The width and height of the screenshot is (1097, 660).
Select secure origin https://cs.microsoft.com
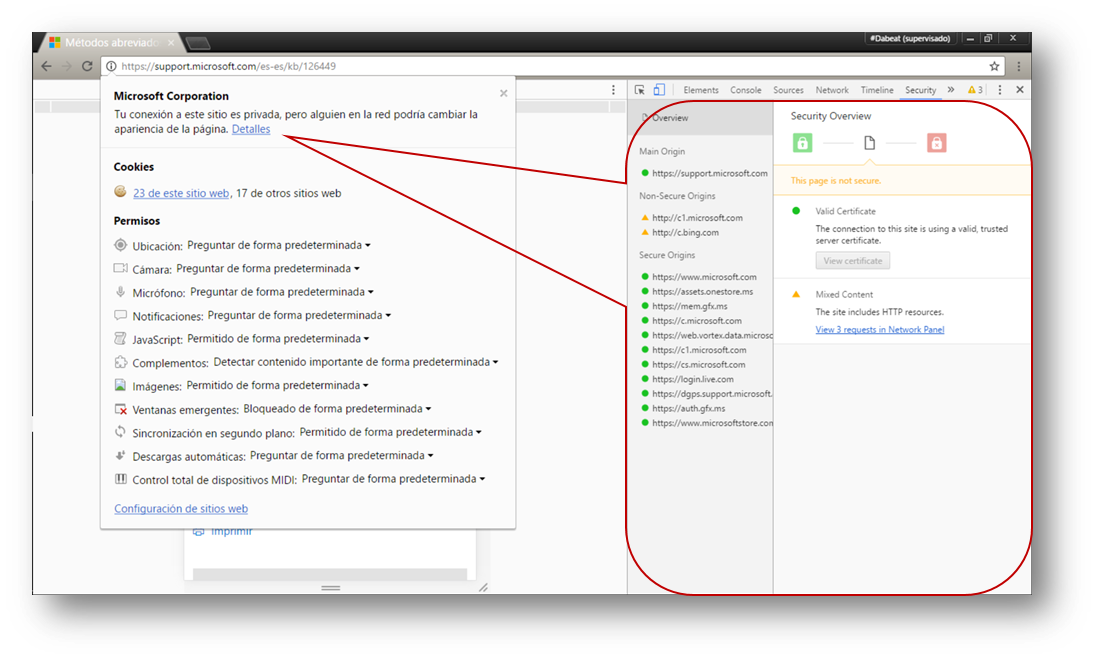point(693,364)
